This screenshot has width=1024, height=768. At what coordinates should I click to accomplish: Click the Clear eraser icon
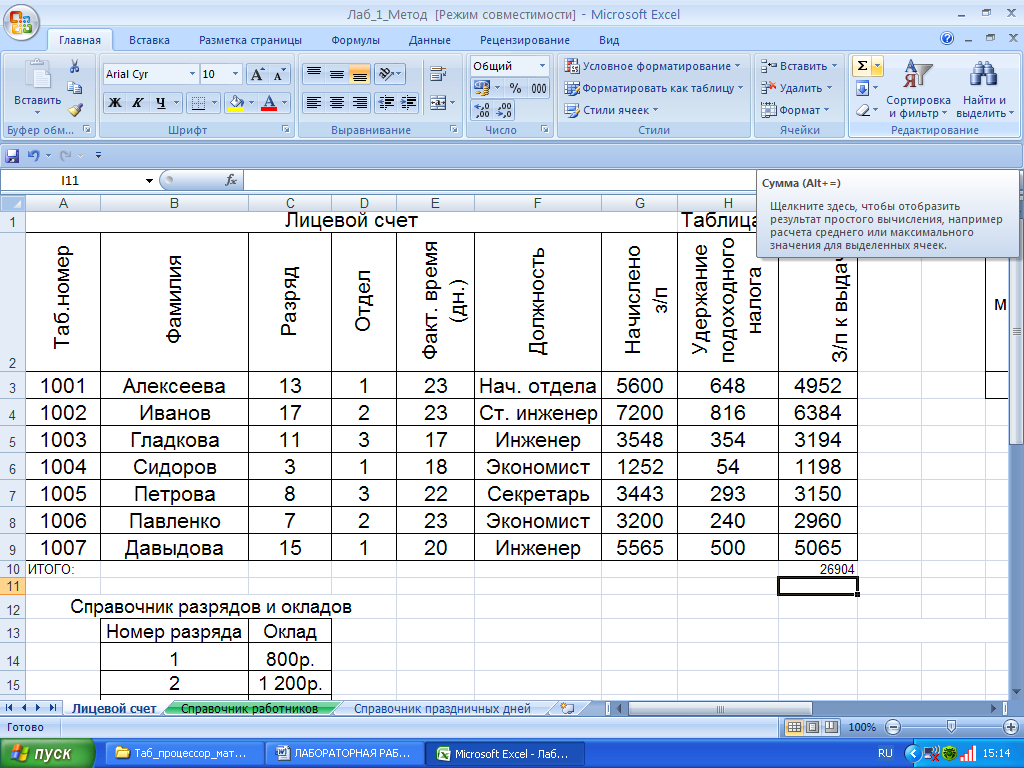tap(862, 110)
